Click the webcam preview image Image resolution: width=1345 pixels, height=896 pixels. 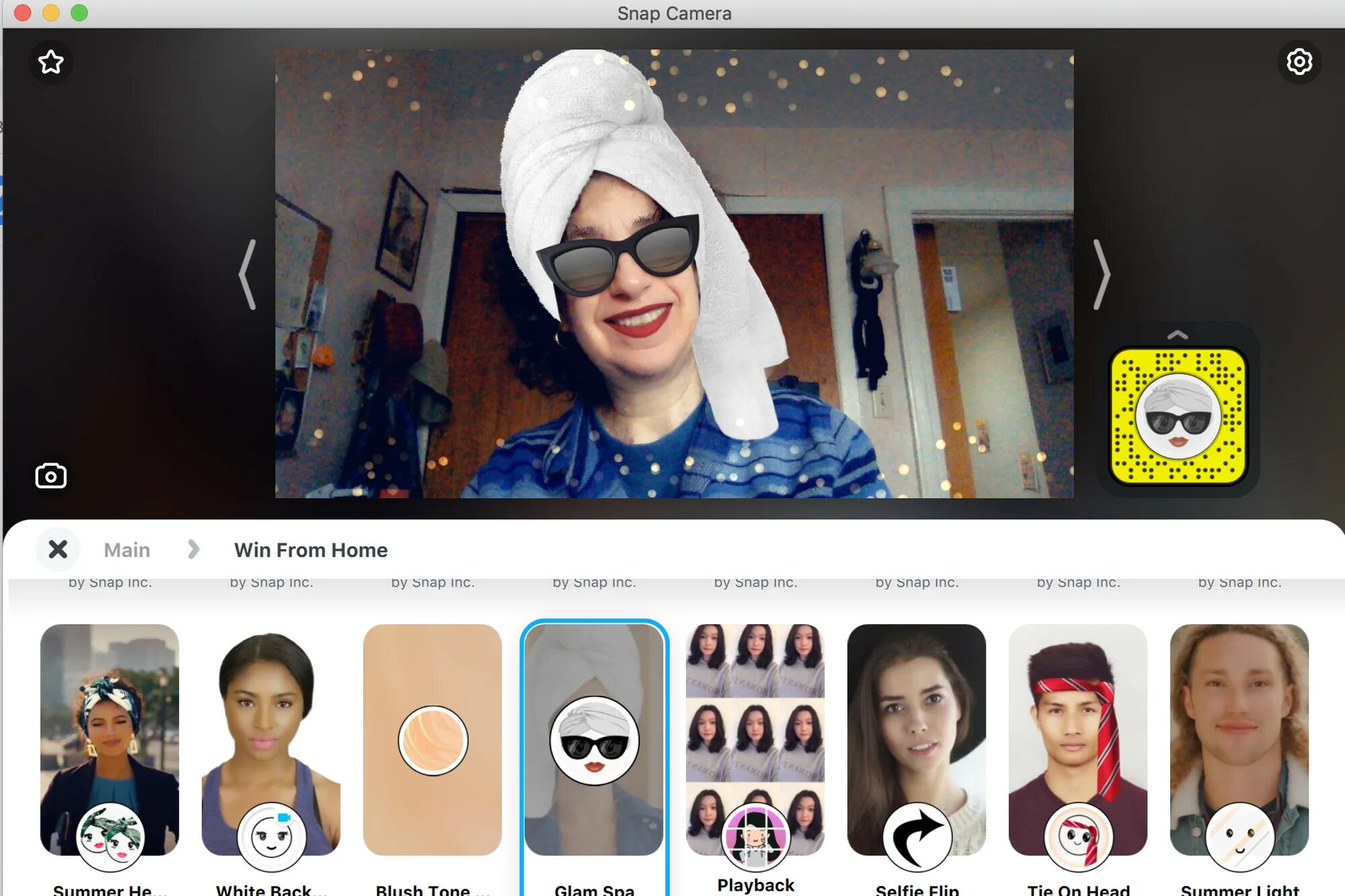tap(674, 274)
